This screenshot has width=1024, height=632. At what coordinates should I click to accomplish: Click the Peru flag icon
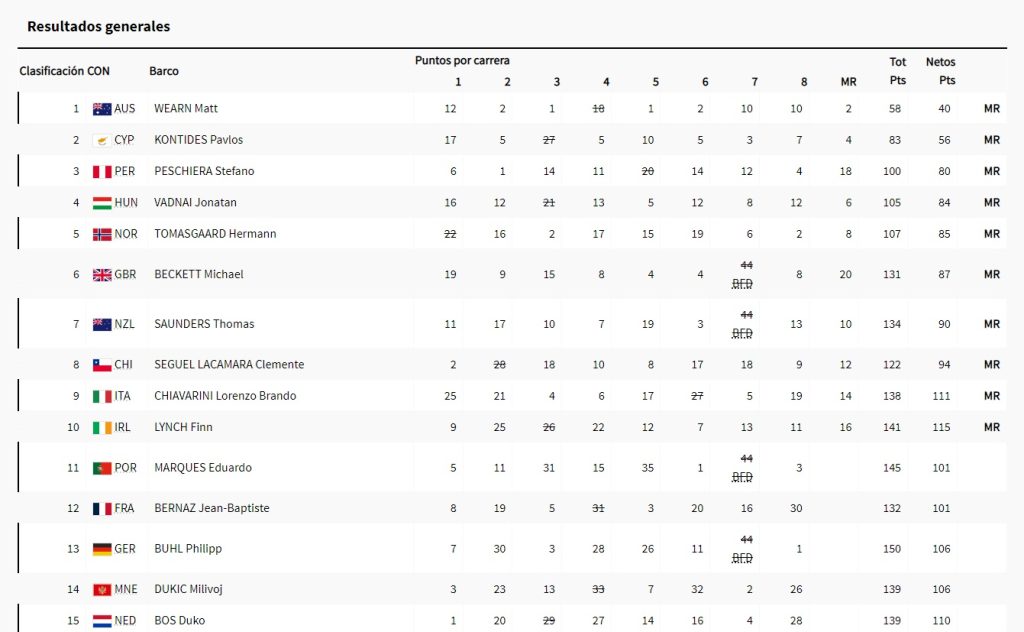102,172
